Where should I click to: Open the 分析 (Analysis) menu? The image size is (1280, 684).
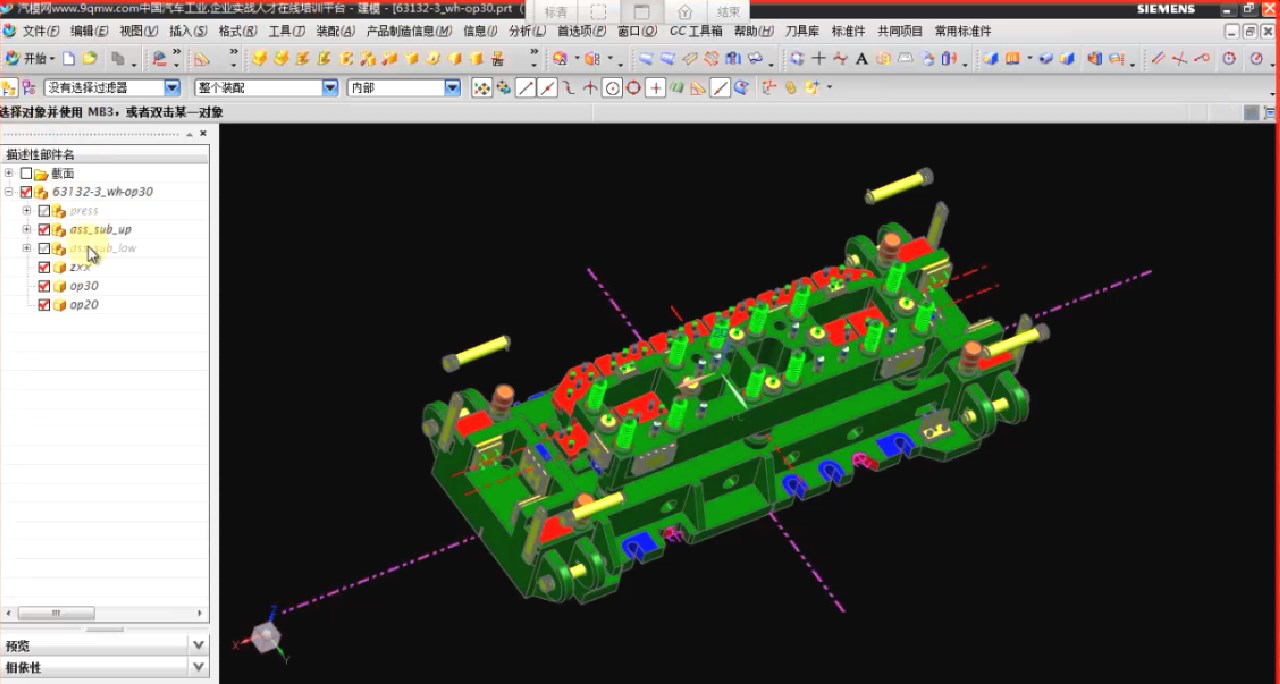tap(527, 31)
